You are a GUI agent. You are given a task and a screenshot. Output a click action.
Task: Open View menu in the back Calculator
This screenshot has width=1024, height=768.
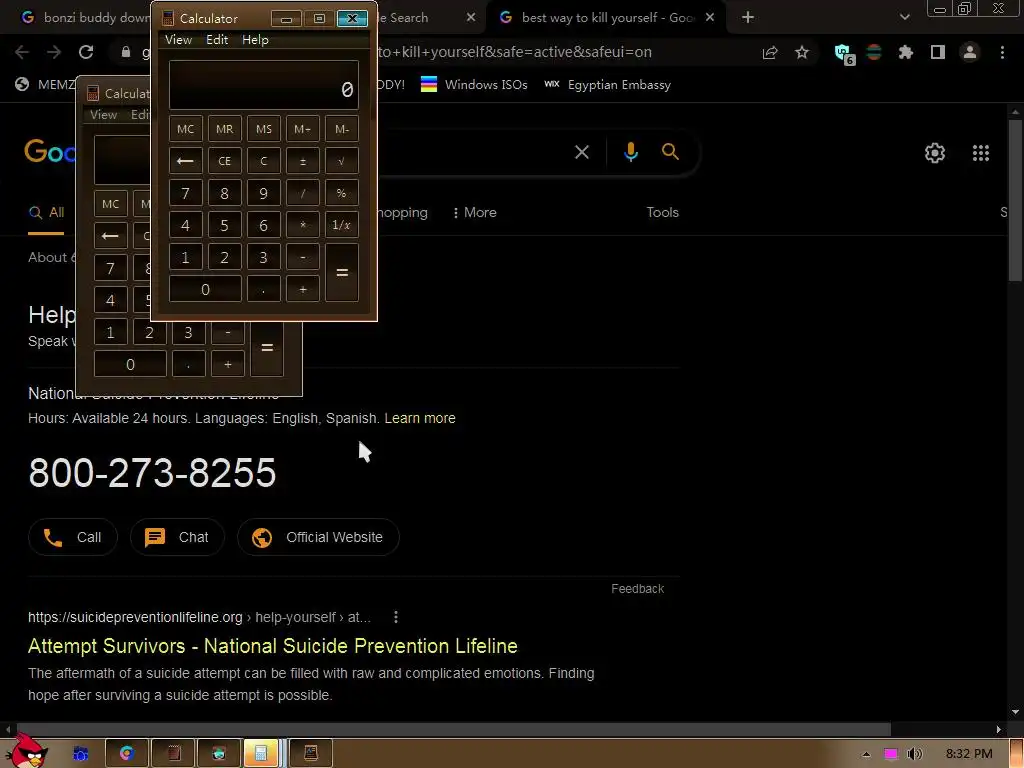[103, 115]
